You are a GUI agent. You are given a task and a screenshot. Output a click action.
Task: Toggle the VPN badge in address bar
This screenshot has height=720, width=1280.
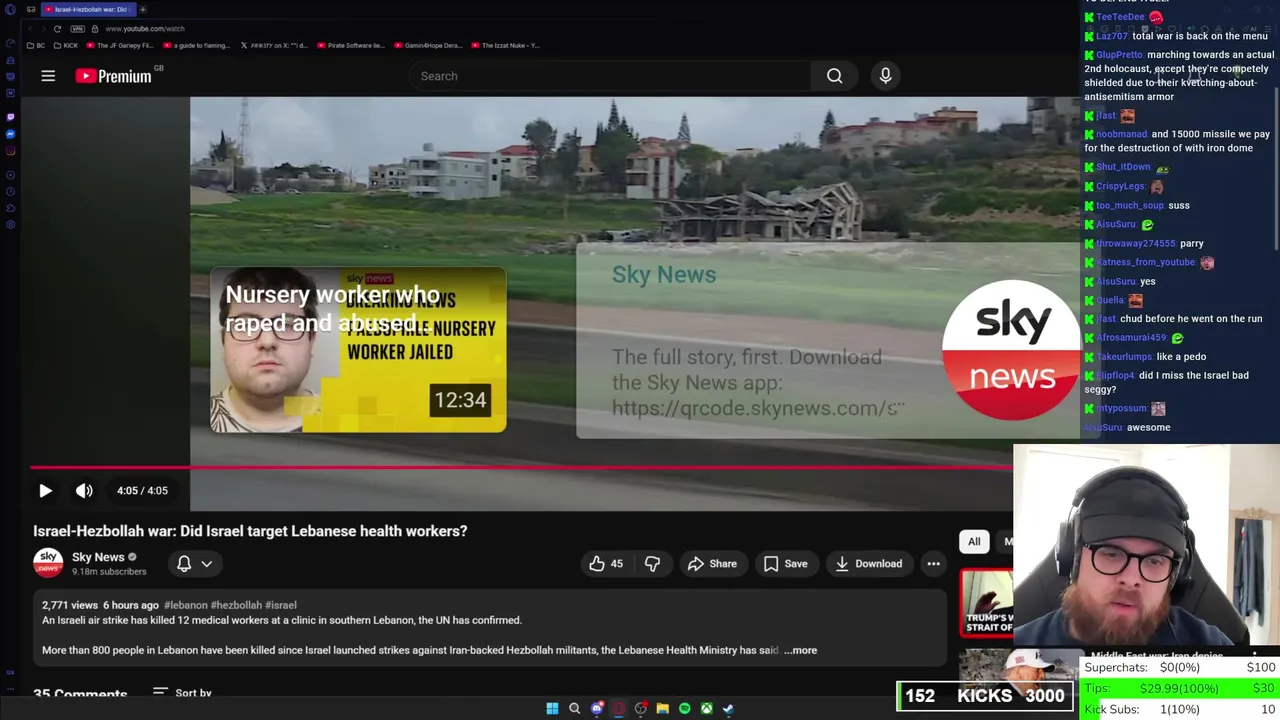click(77, 28)
